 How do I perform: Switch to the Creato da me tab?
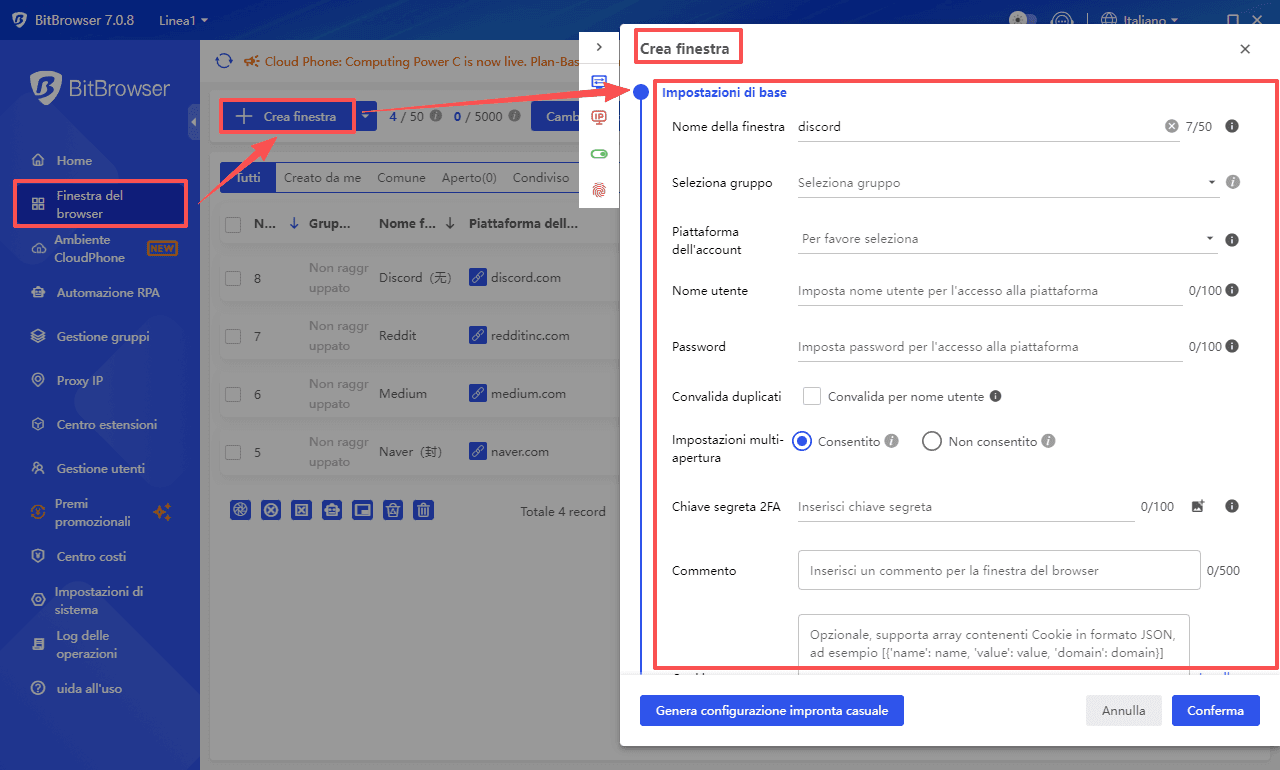[x=322, y=177]
